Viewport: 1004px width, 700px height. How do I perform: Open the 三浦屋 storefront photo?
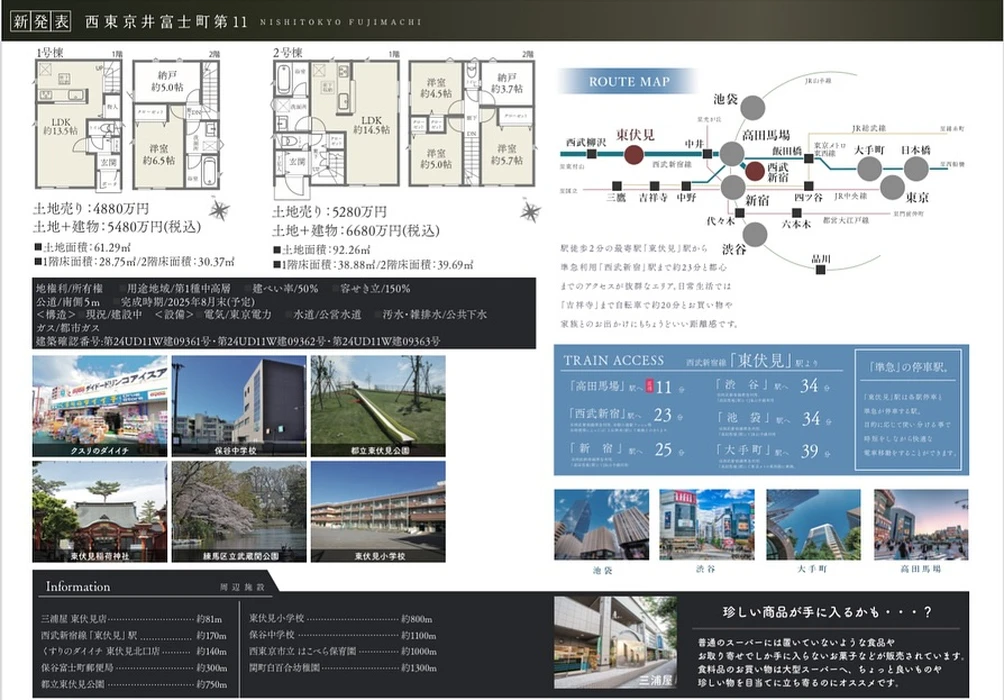click(615, 642)
